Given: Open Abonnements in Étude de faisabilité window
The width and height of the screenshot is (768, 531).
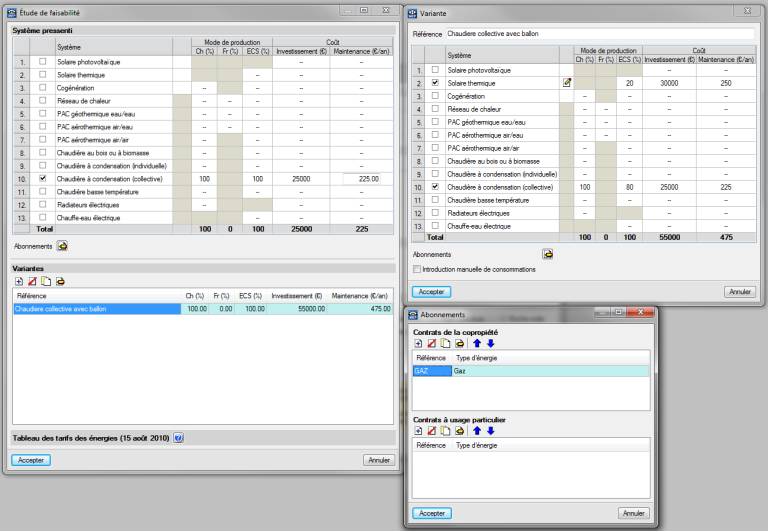Looking at the screenshot, I should [62, 246].
